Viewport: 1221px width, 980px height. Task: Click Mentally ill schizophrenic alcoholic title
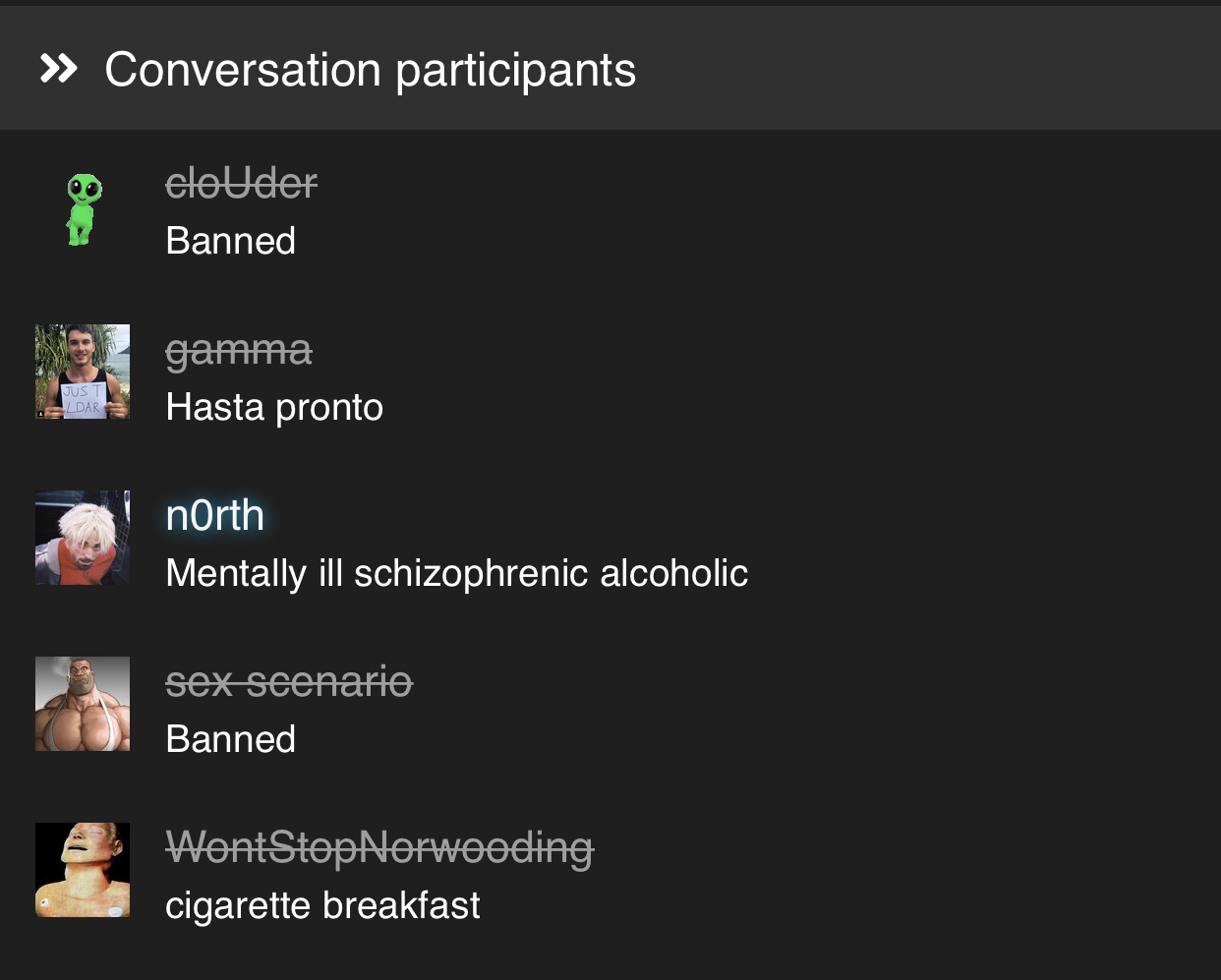point(457,573)
